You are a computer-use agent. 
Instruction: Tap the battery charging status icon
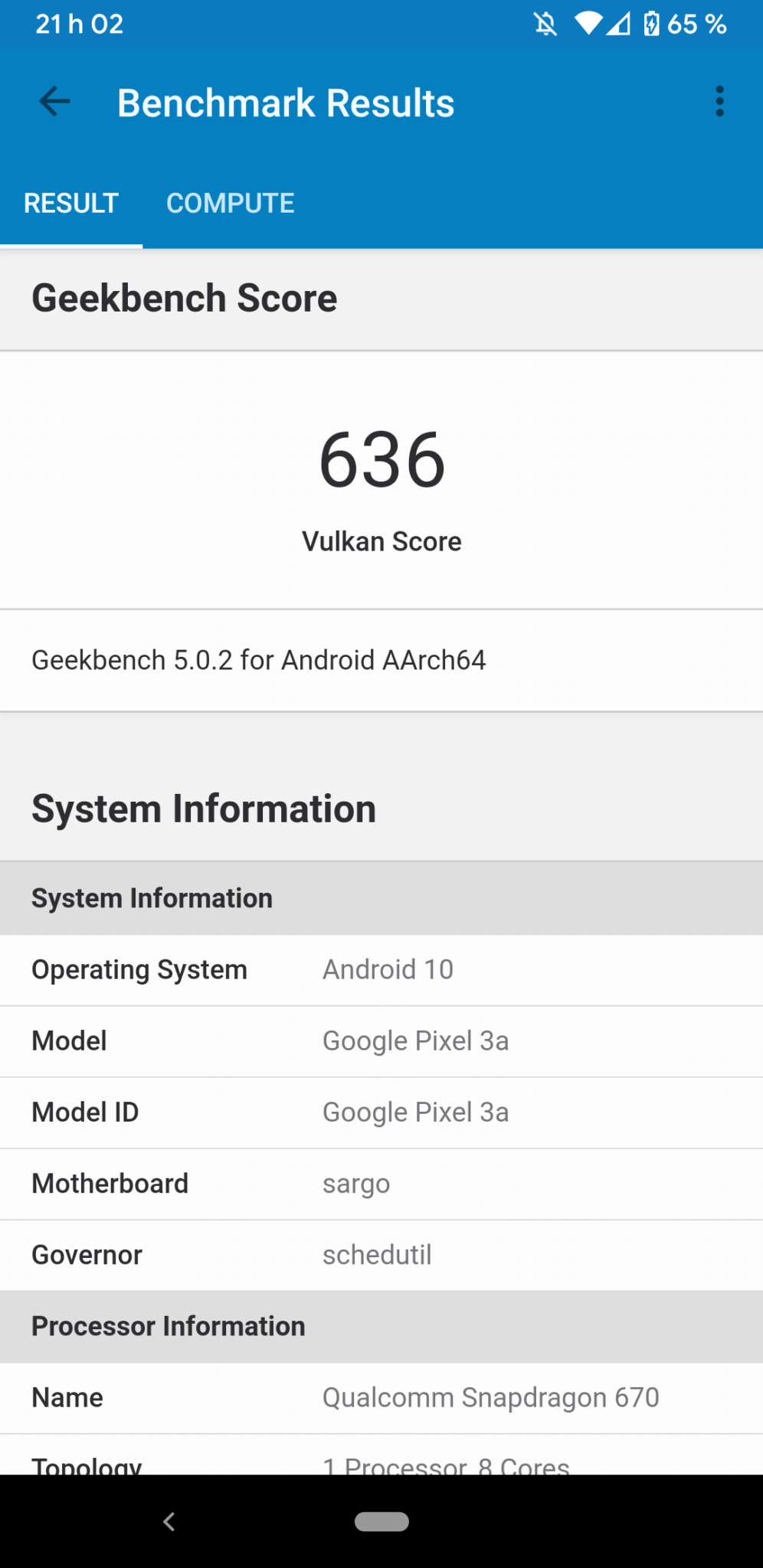click(651, 24)
